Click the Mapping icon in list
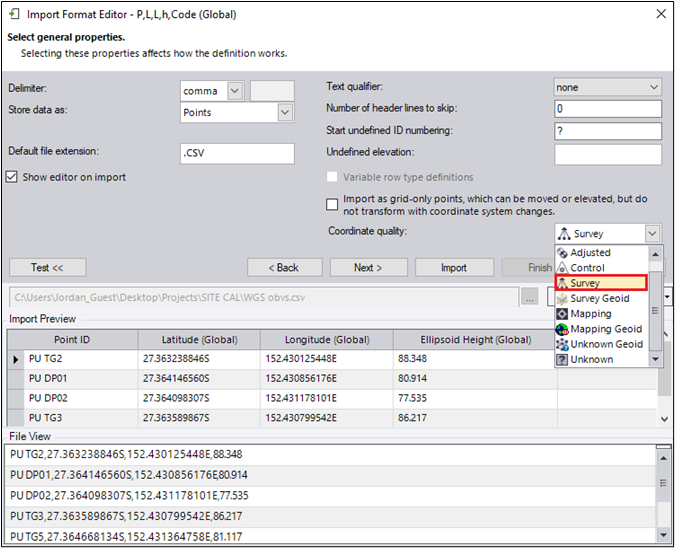The image size is (675, 548). (562, 314)
